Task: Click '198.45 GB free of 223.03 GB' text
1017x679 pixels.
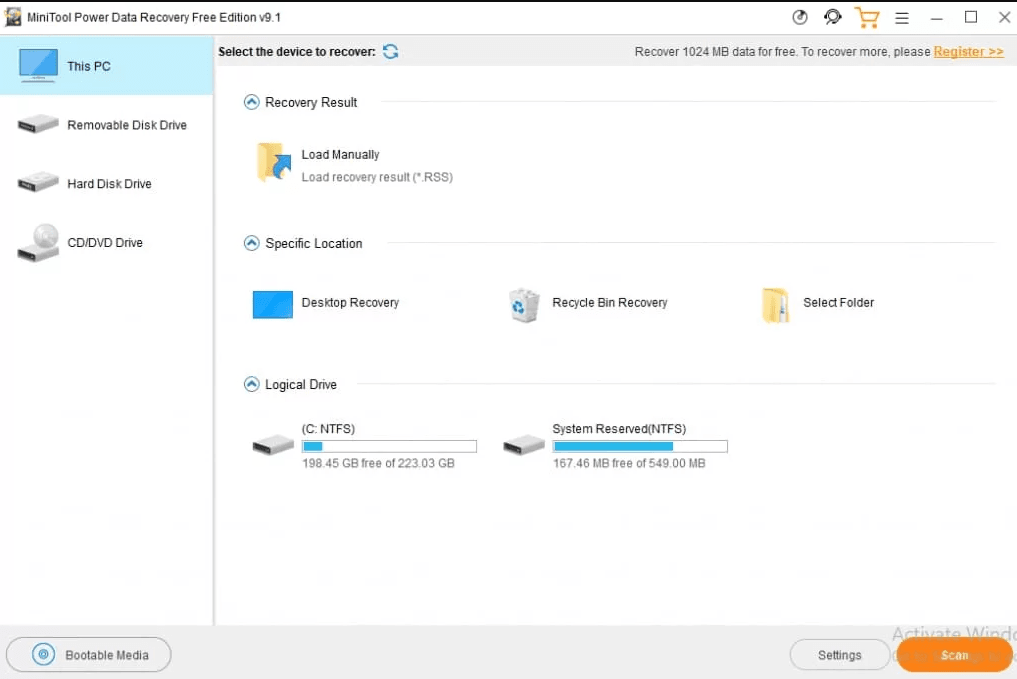Action: click(378, 463)
